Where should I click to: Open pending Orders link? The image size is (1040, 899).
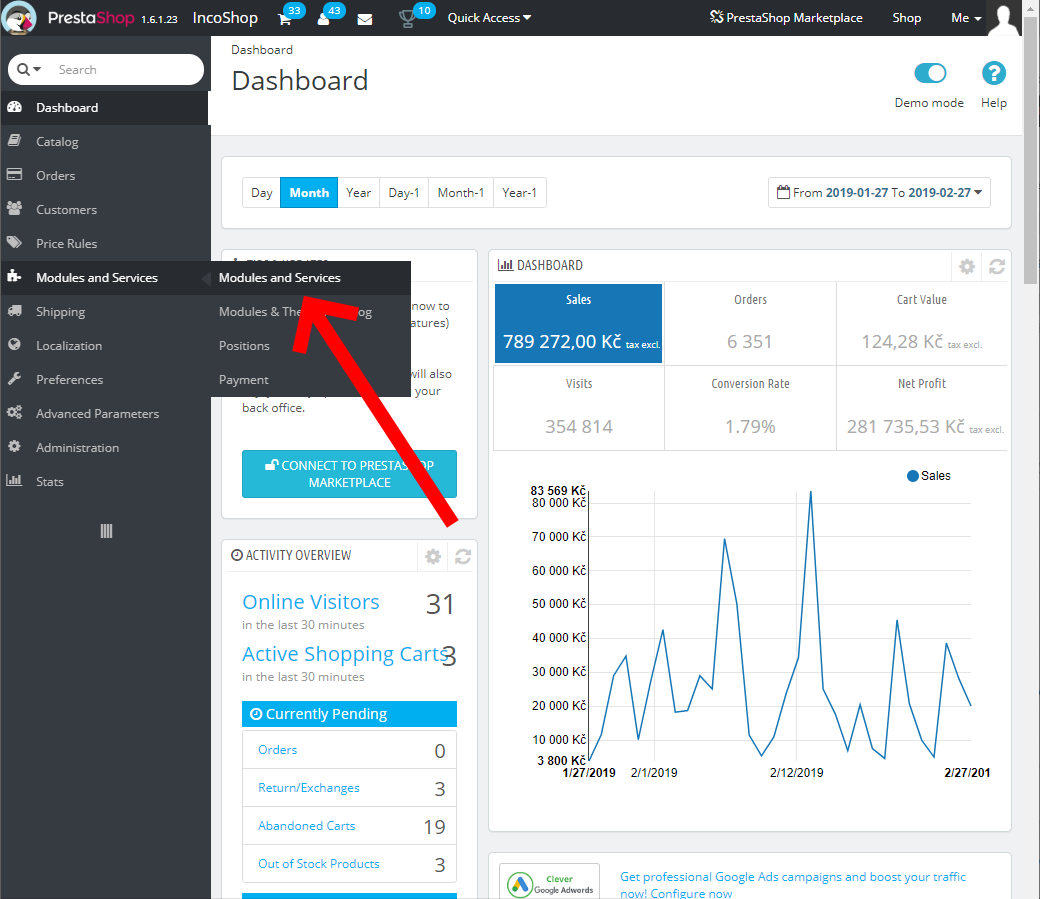pos(277,750)
